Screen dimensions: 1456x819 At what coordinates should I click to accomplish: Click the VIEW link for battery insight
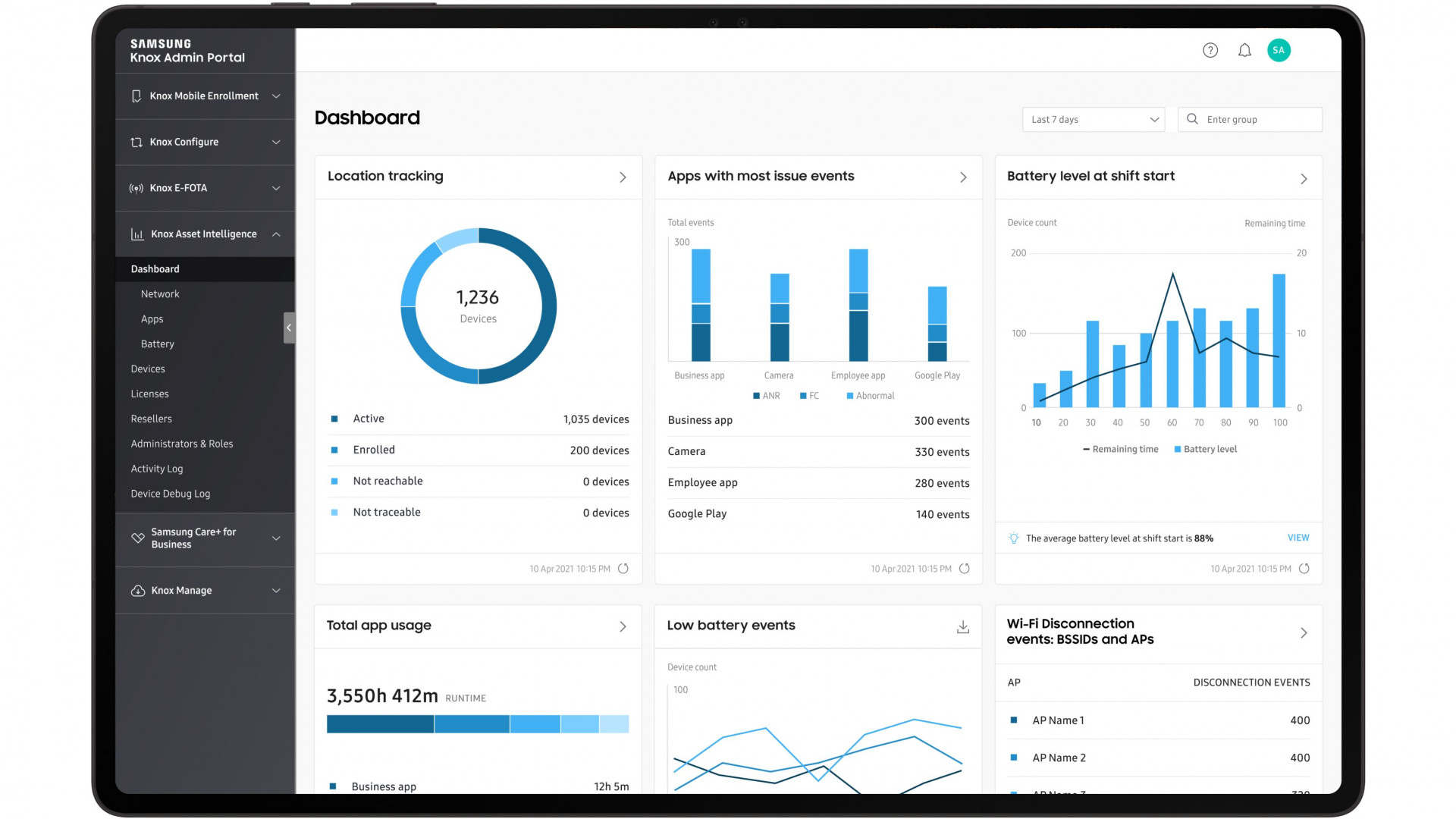point(1298,538)
